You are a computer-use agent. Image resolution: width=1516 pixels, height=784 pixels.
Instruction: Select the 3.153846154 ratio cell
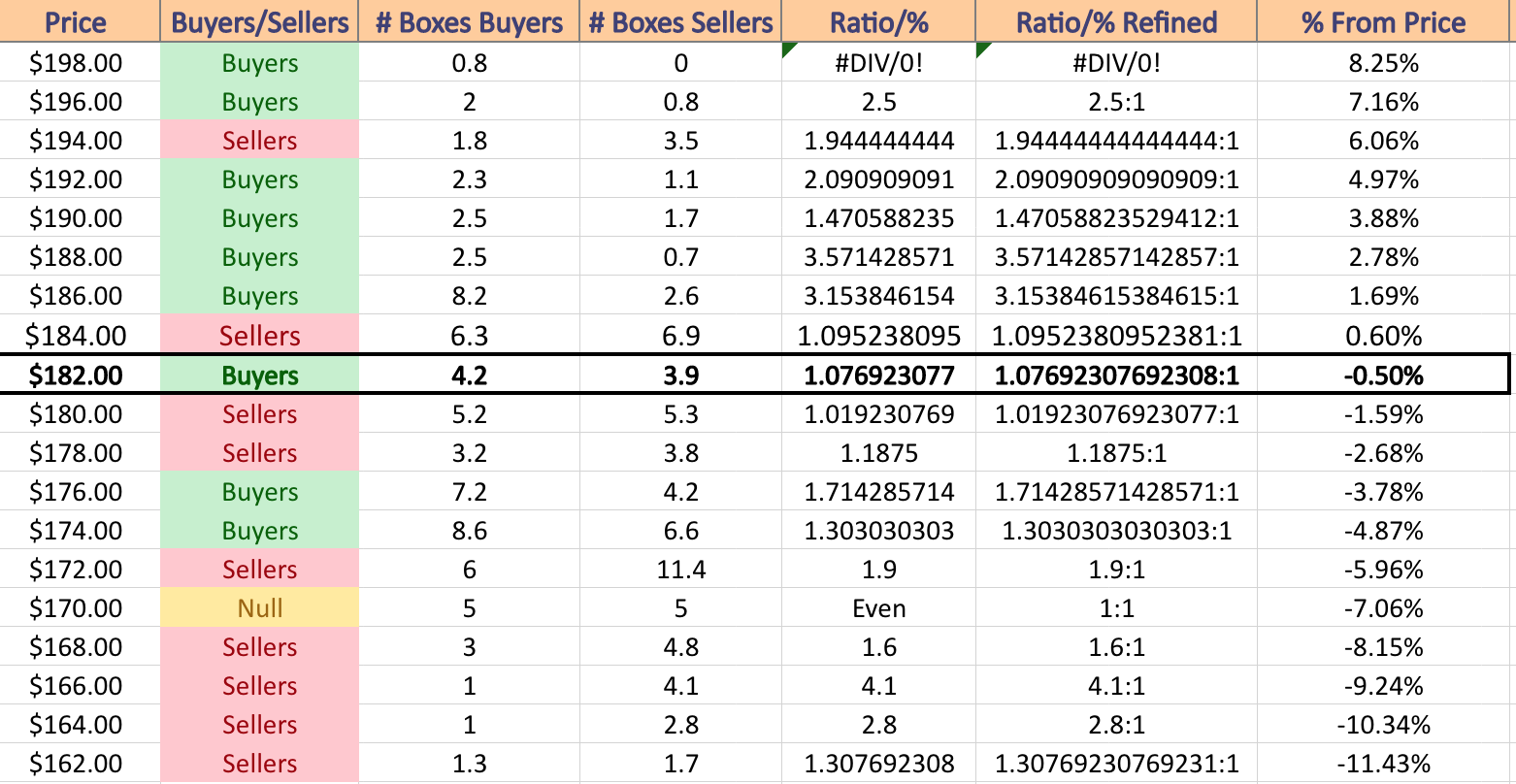coord(878,296)
